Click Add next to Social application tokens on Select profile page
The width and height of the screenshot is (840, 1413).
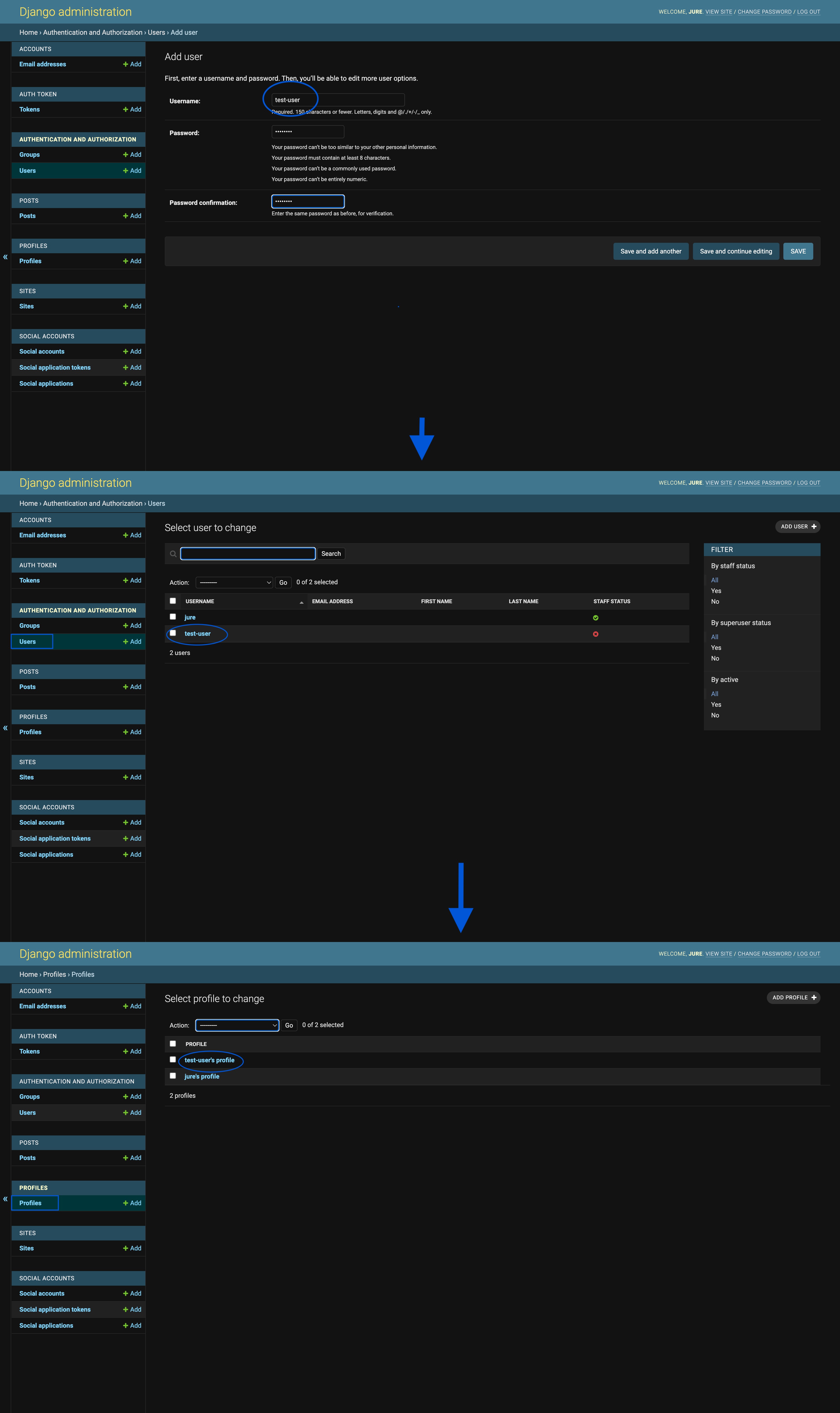click(132, 1309)
